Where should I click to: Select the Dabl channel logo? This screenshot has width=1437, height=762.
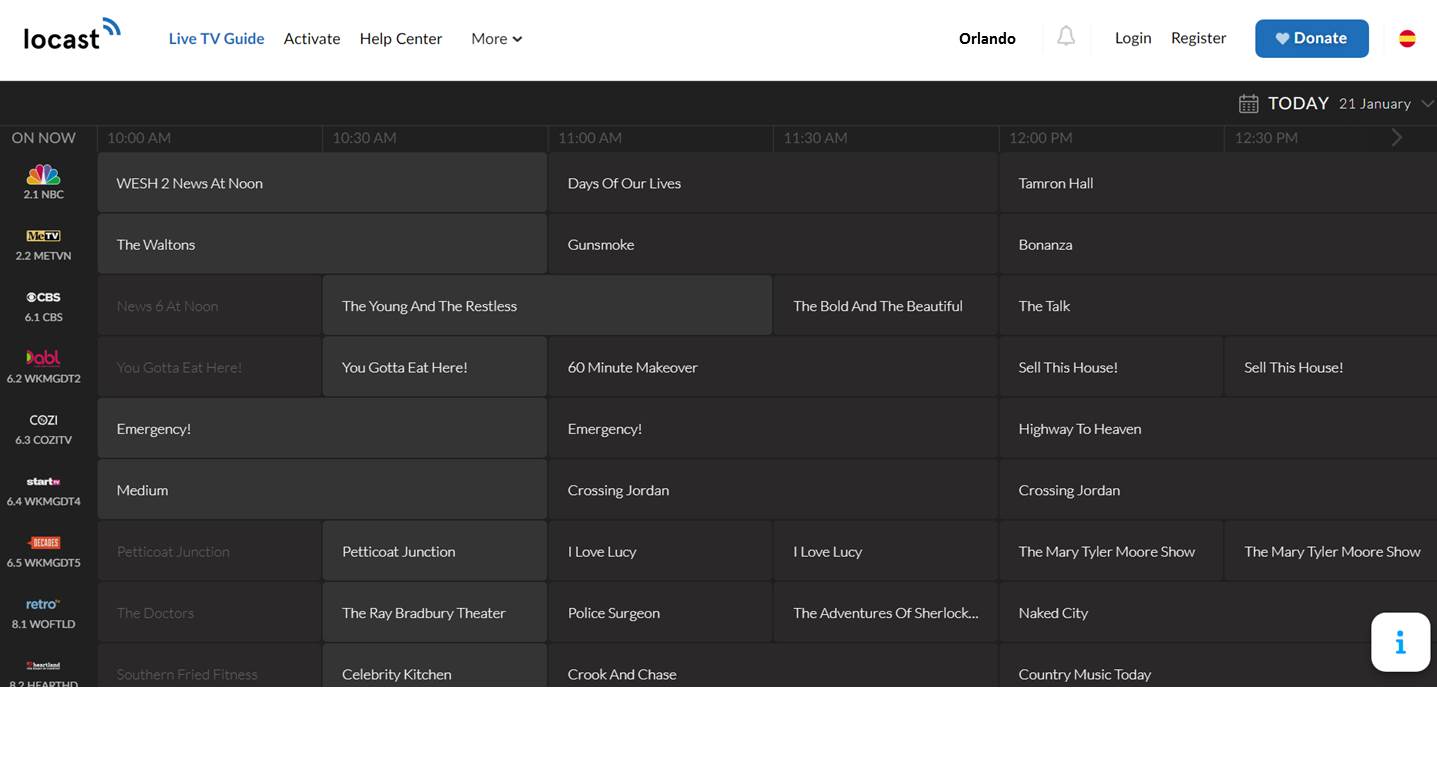(43, 358)
